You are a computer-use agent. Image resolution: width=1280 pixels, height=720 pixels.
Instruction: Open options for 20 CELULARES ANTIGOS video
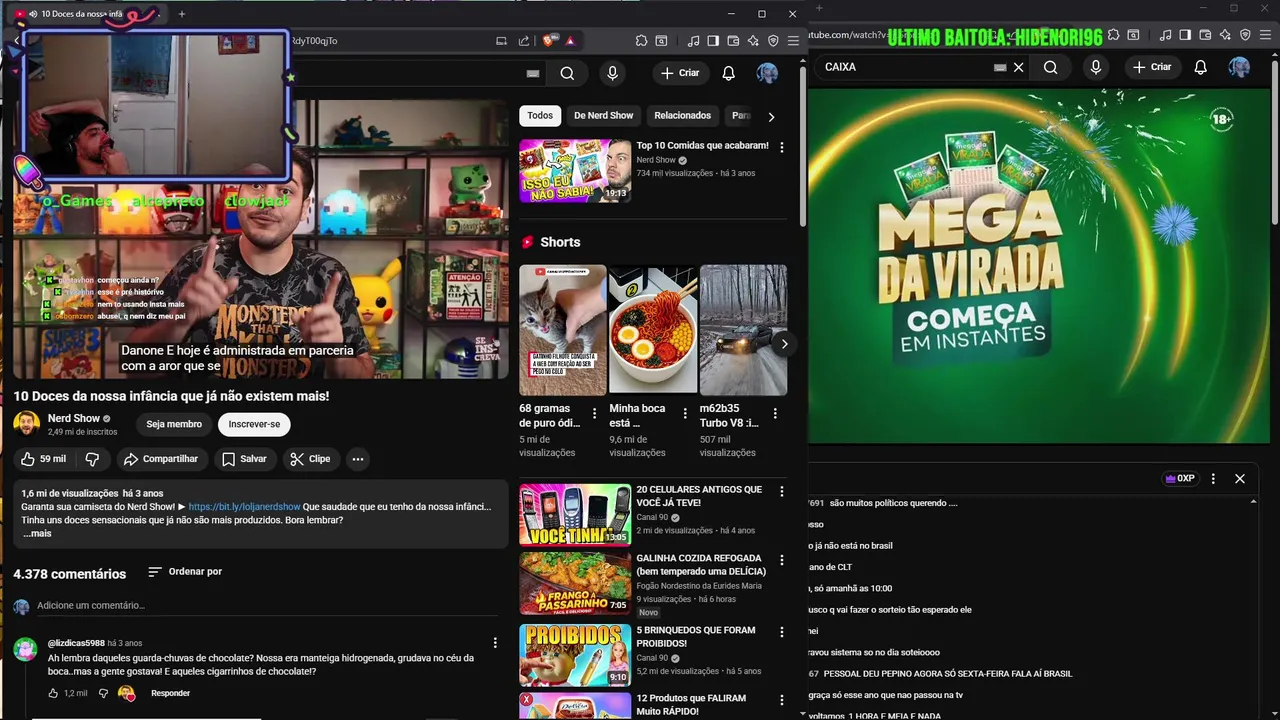[x=782, y=491]
